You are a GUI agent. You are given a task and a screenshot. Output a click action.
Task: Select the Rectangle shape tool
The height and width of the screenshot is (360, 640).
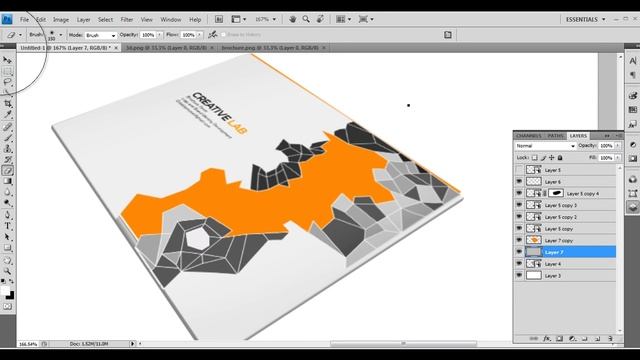tap(7, 248)
